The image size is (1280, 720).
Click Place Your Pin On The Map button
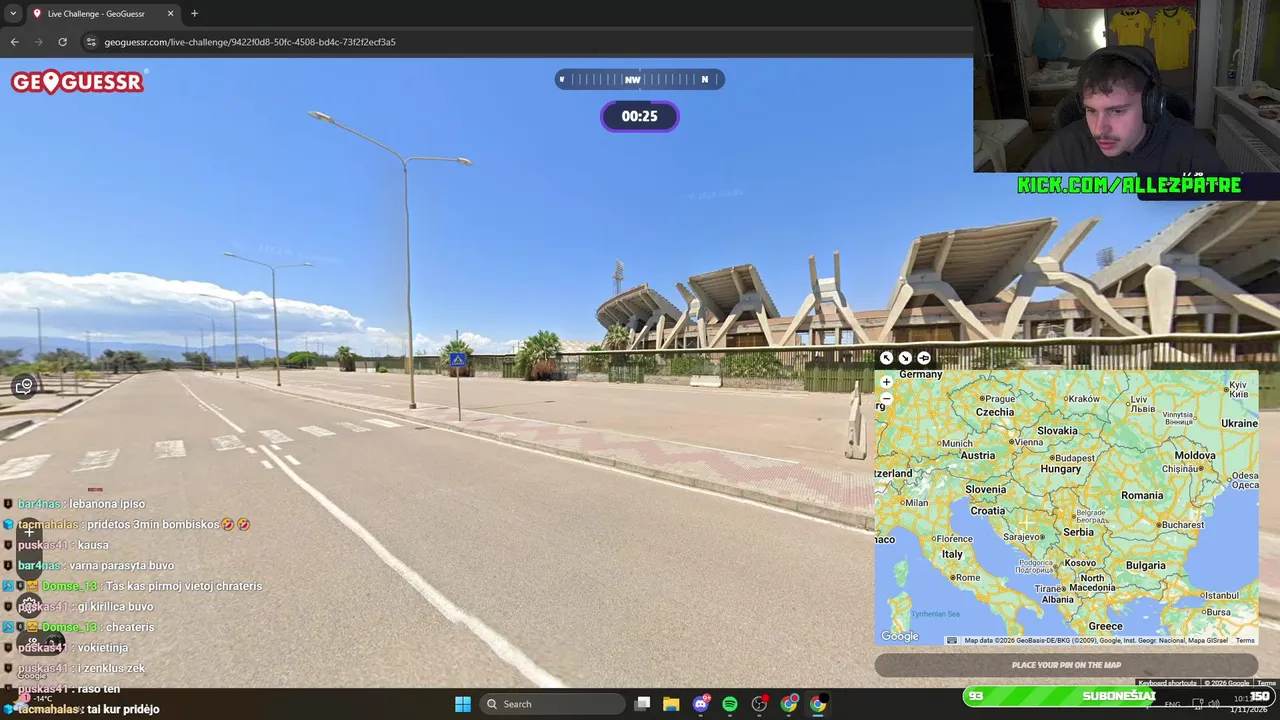tap(1066, 665)
